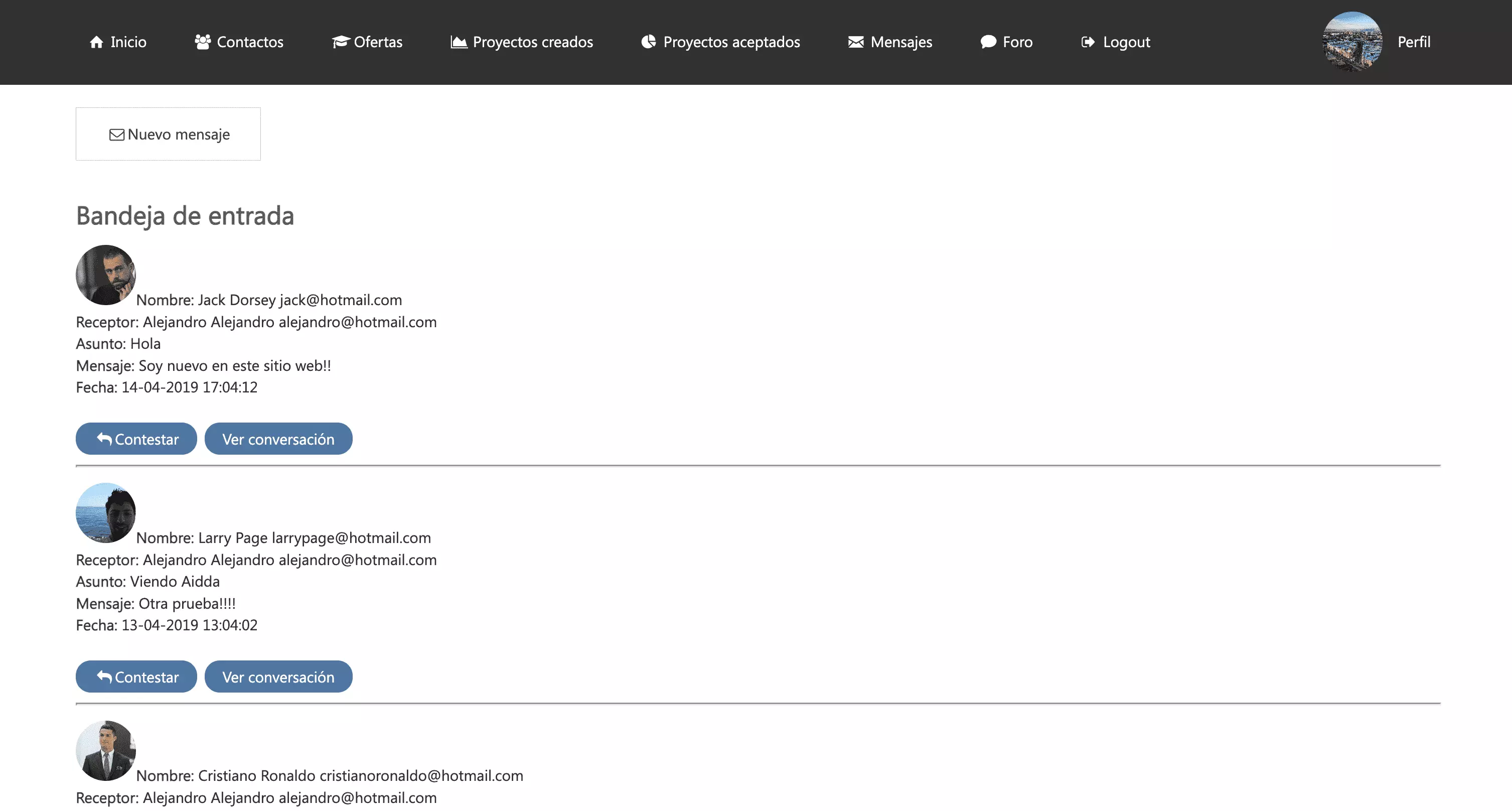The height and width of the screenshot is (811, 1512).
Task: Select the Asunto: Hola line
Action: click(118, 344)
